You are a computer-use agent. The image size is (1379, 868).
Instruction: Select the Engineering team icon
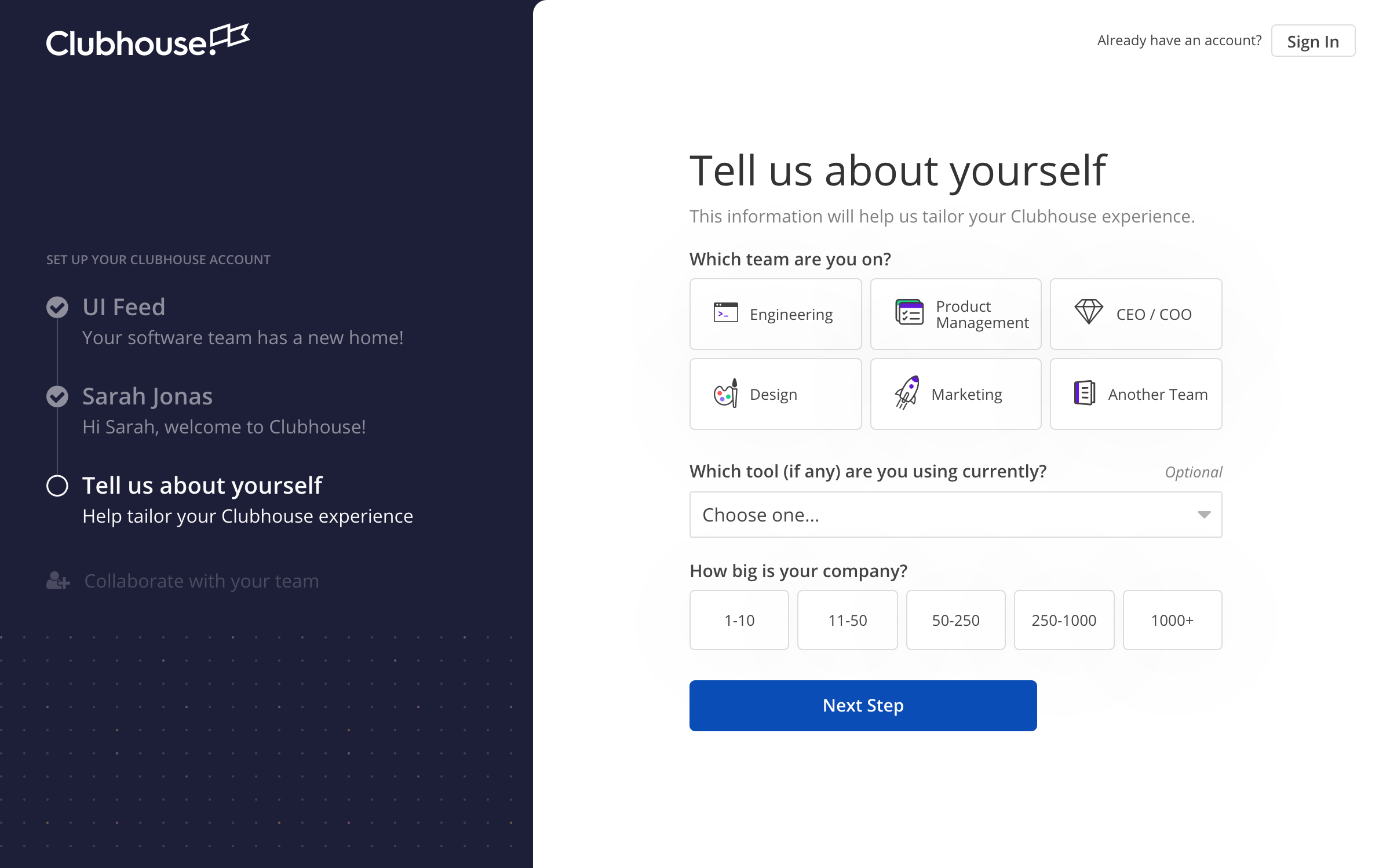pyautogui.click(x=724, y=313)
